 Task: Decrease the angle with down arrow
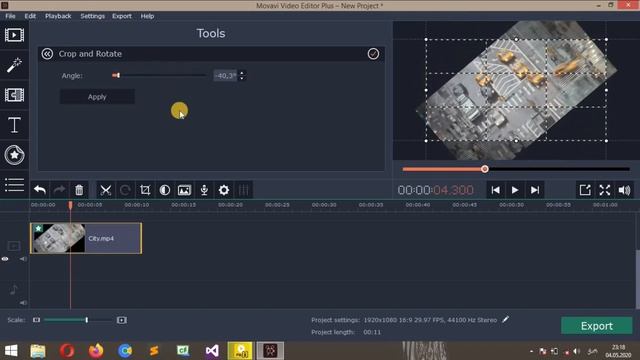pyautogui.click(x=242, y=78)
